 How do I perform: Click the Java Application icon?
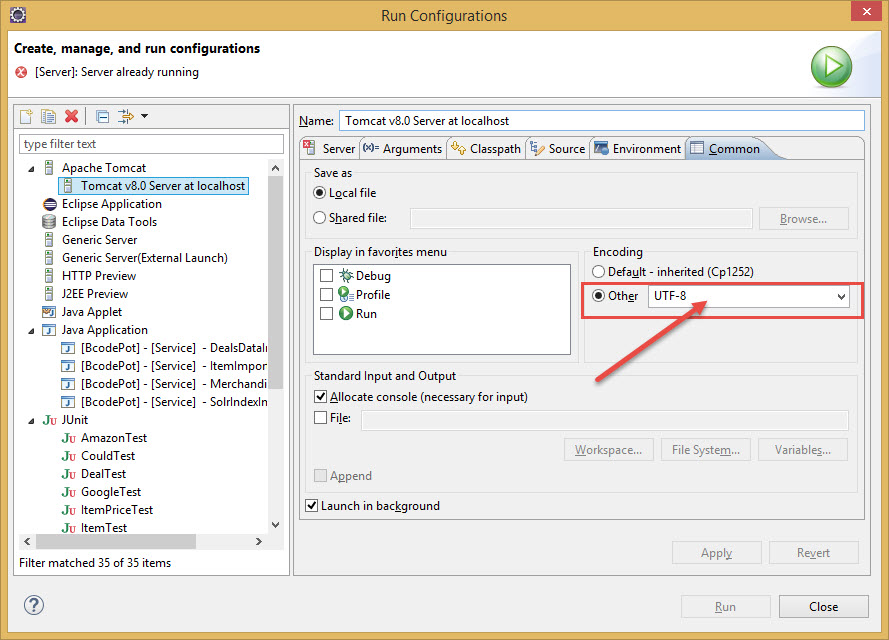click(x=49, y=330)
